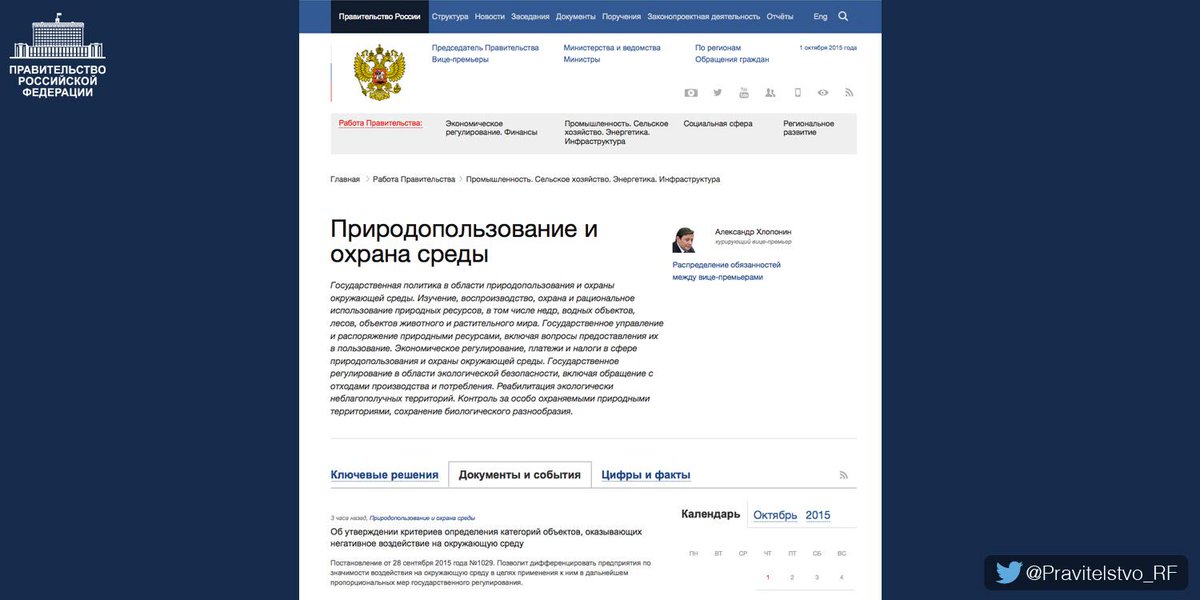Viewport: 1200px width, 600px height.
Task: Select day 4 in the calendar
Action: click(x=842, y=577)
